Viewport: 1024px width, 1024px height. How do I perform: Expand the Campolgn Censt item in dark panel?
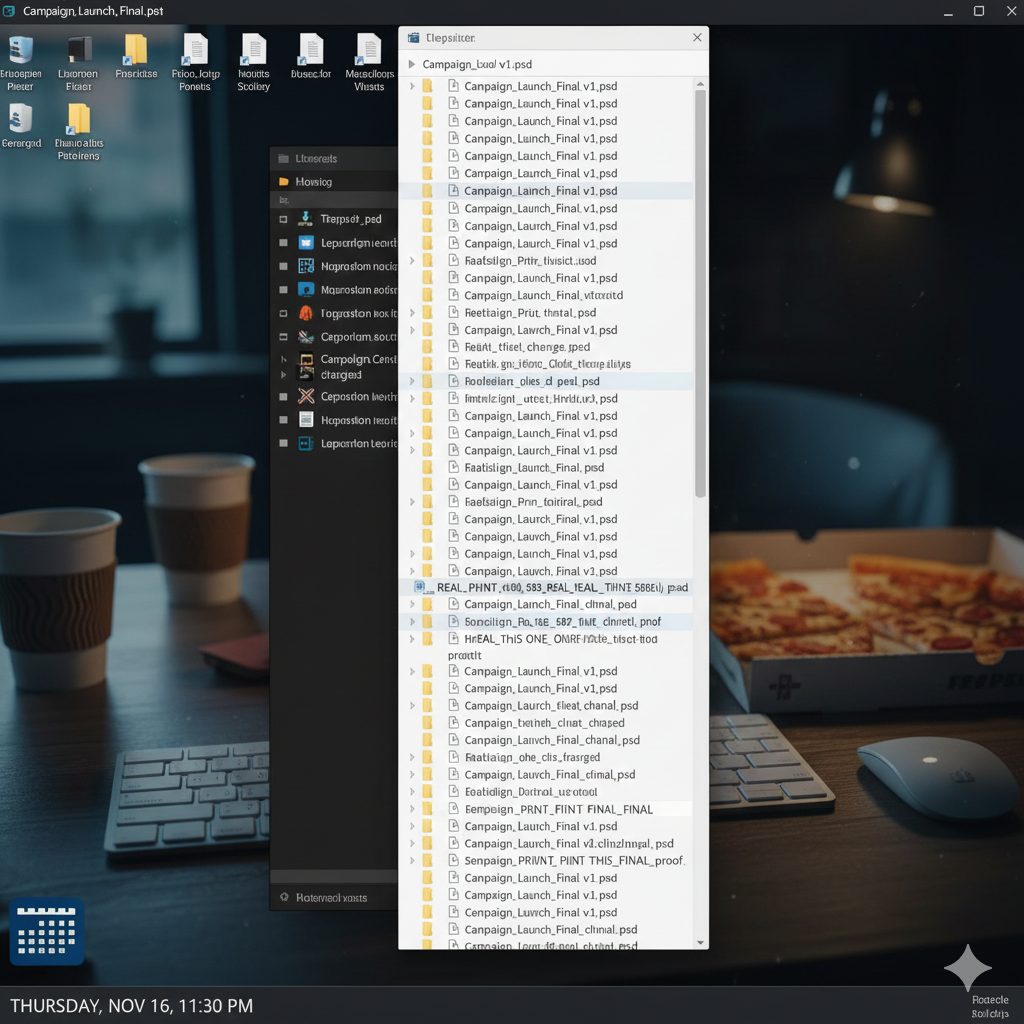[x=284, y=359]
